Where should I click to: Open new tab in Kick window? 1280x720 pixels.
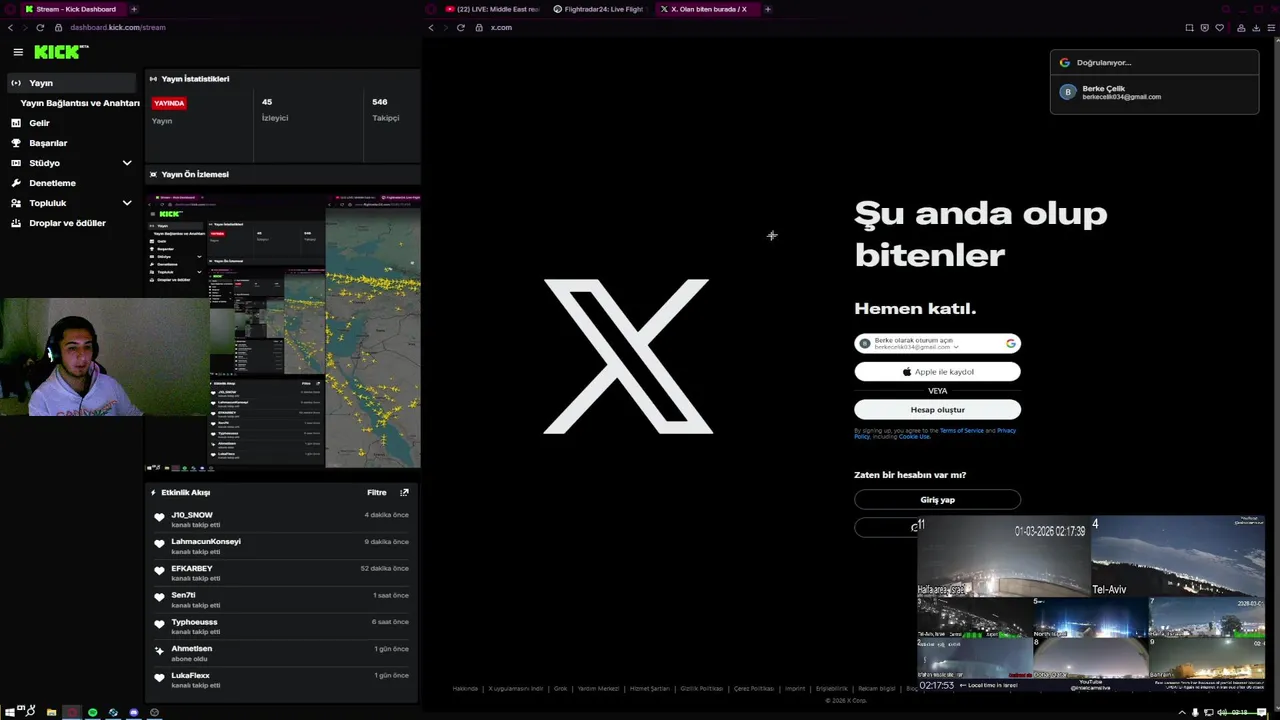click(134, 9)
